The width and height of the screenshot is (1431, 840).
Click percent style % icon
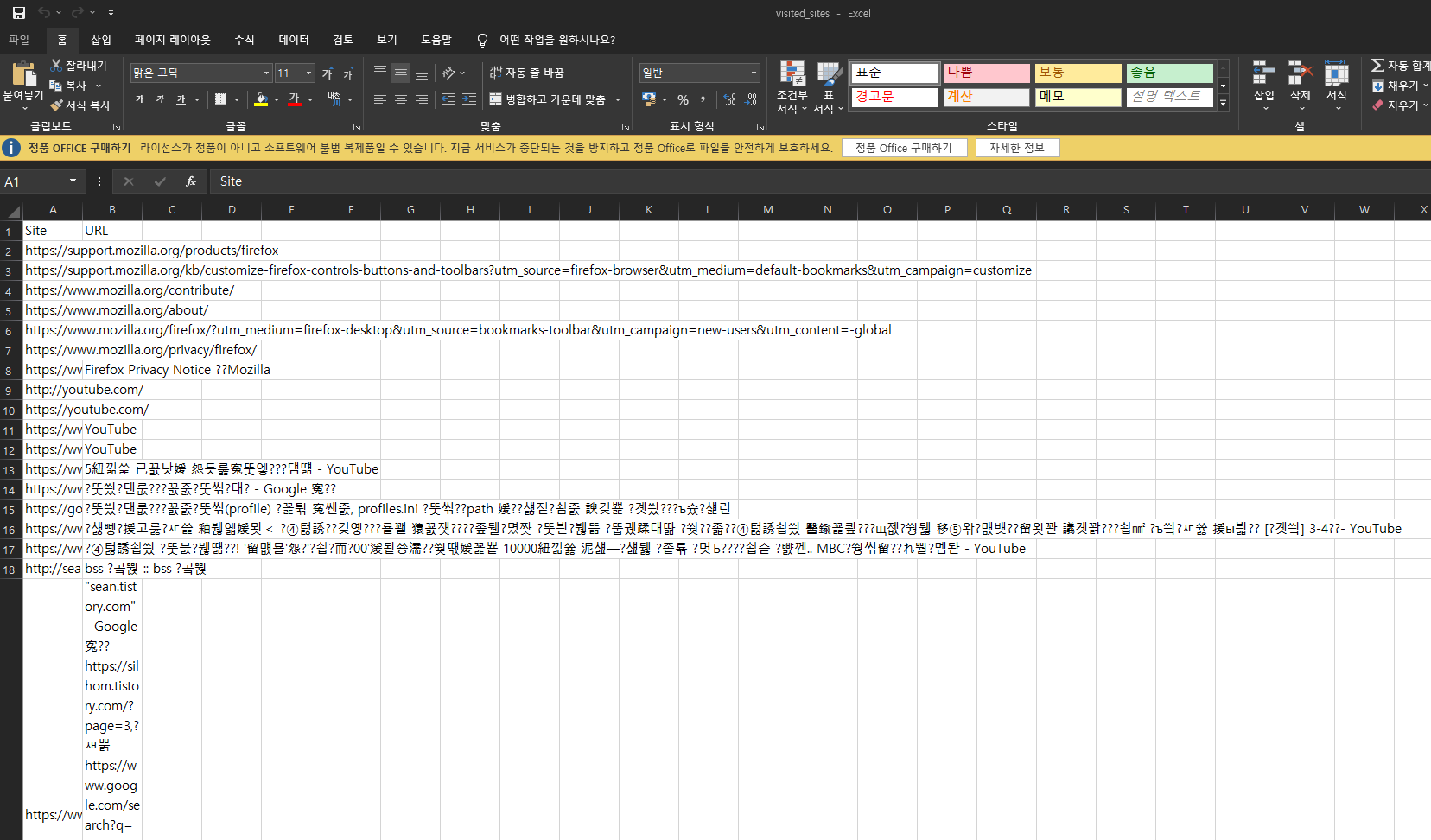pyautogui.click(x=683, y=99)
